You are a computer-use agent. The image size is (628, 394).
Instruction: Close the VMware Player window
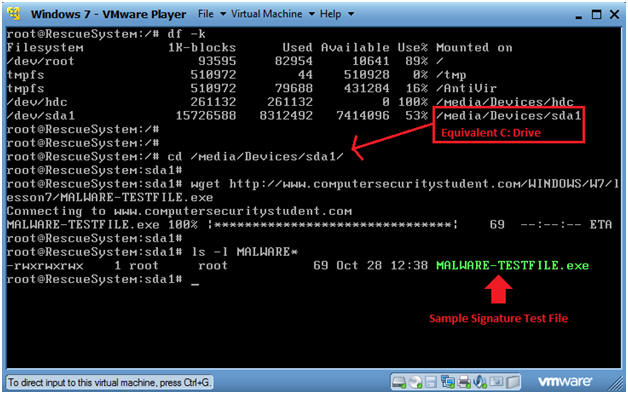coord(614,14)
